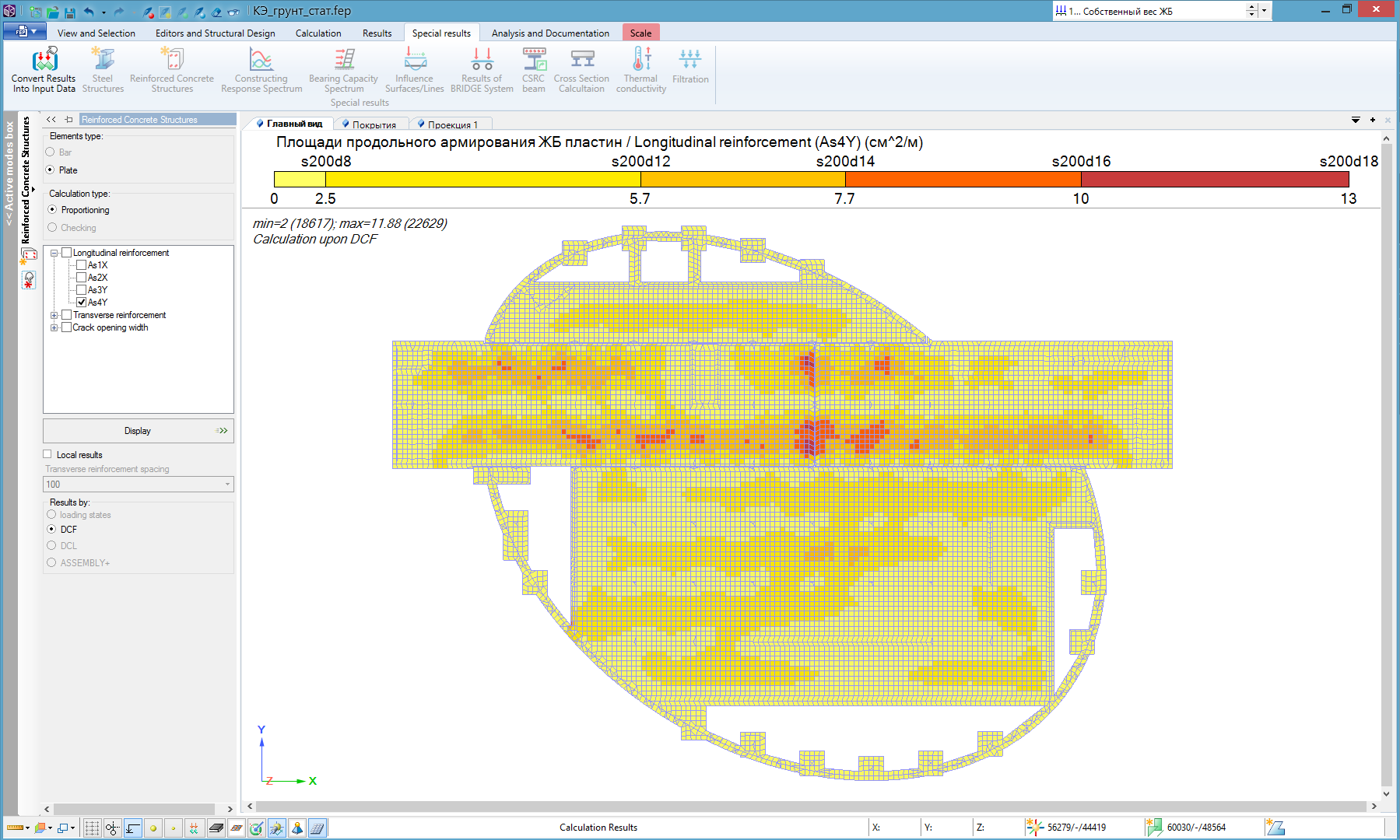The width and height of the screenshot is (1400, 840).
Task: Click the Display button
Action: tap(138, 431)
